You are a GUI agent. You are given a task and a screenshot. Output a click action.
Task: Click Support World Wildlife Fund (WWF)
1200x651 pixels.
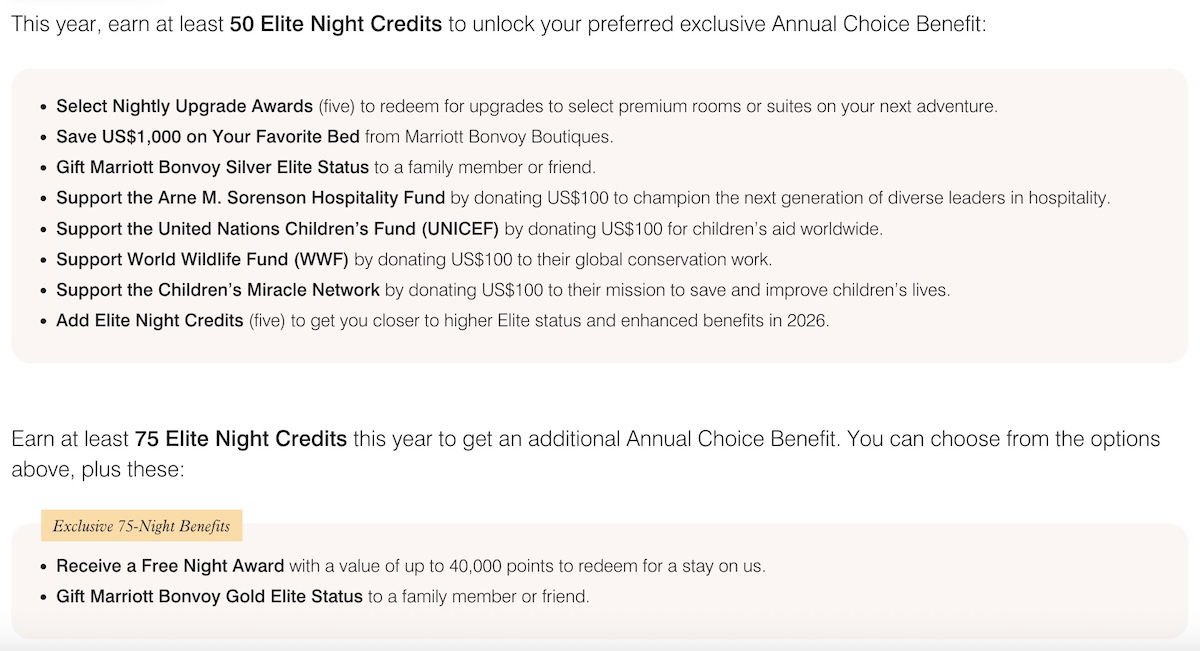click(x=202, y=260)
